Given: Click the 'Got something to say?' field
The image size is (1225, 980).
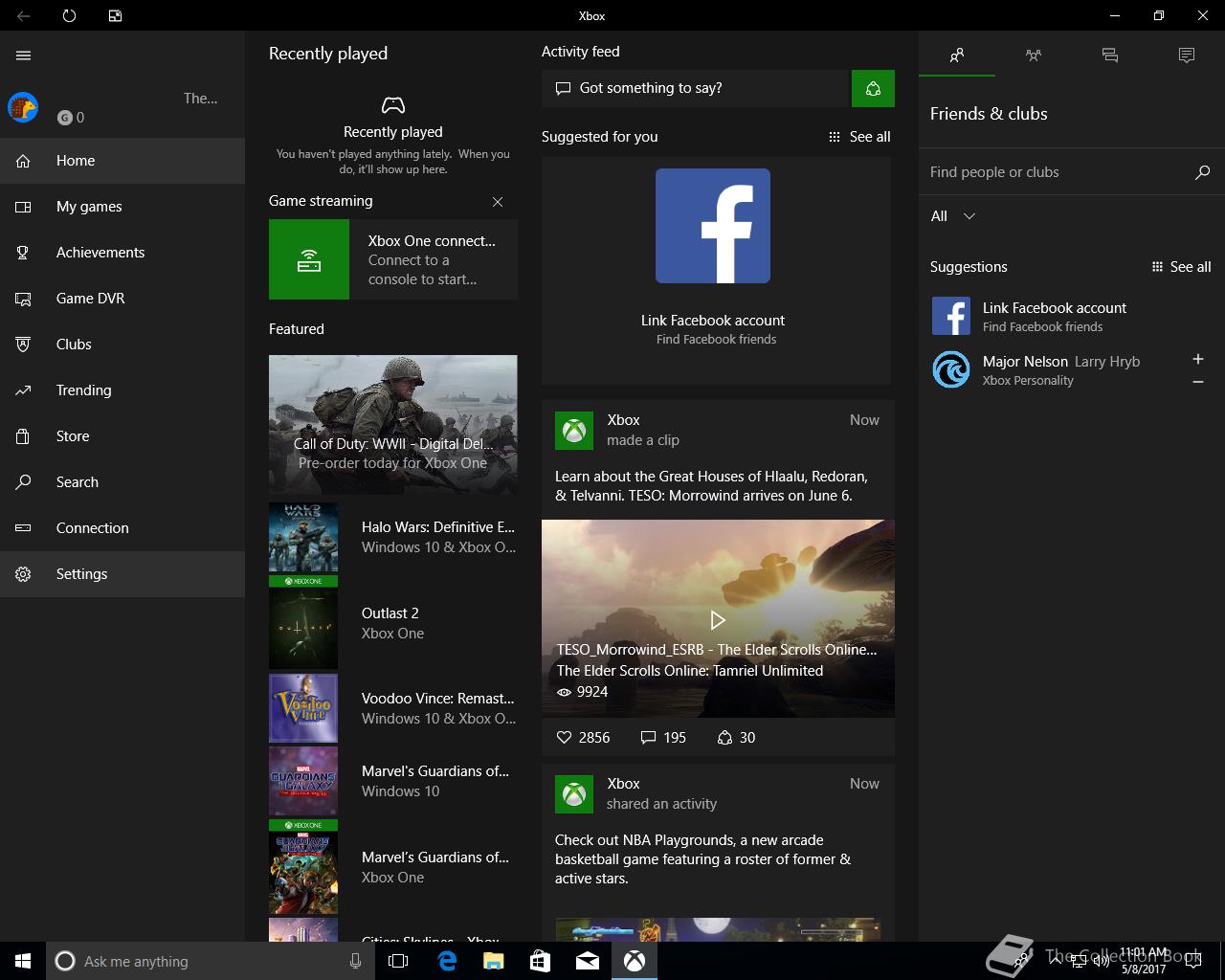Looking at the screenshot, I should 697,88.
